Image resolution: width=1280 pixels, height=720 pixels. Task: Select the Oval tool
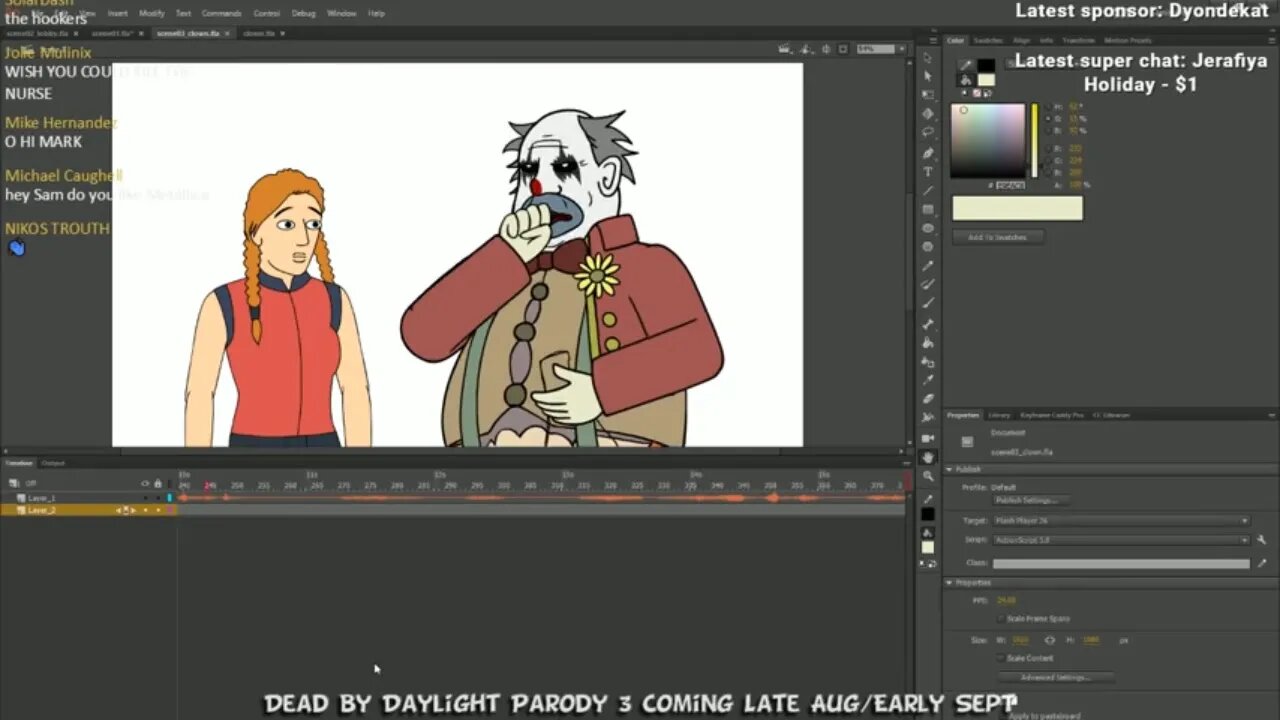click(928, 229)
